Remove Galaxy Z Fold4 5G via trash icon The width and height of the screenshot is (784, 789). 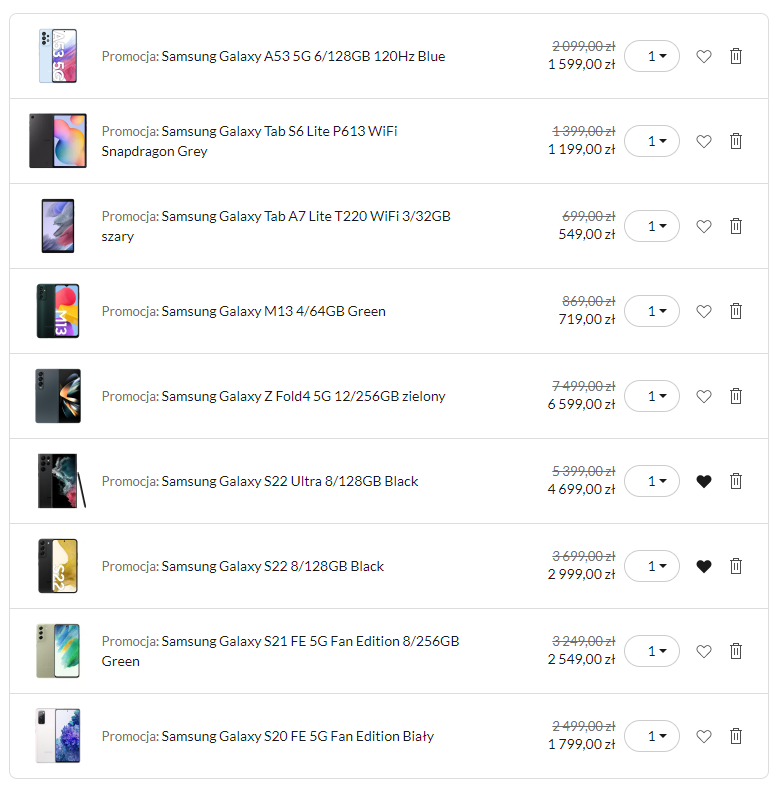pyautogui.click(x=736, y=396)
